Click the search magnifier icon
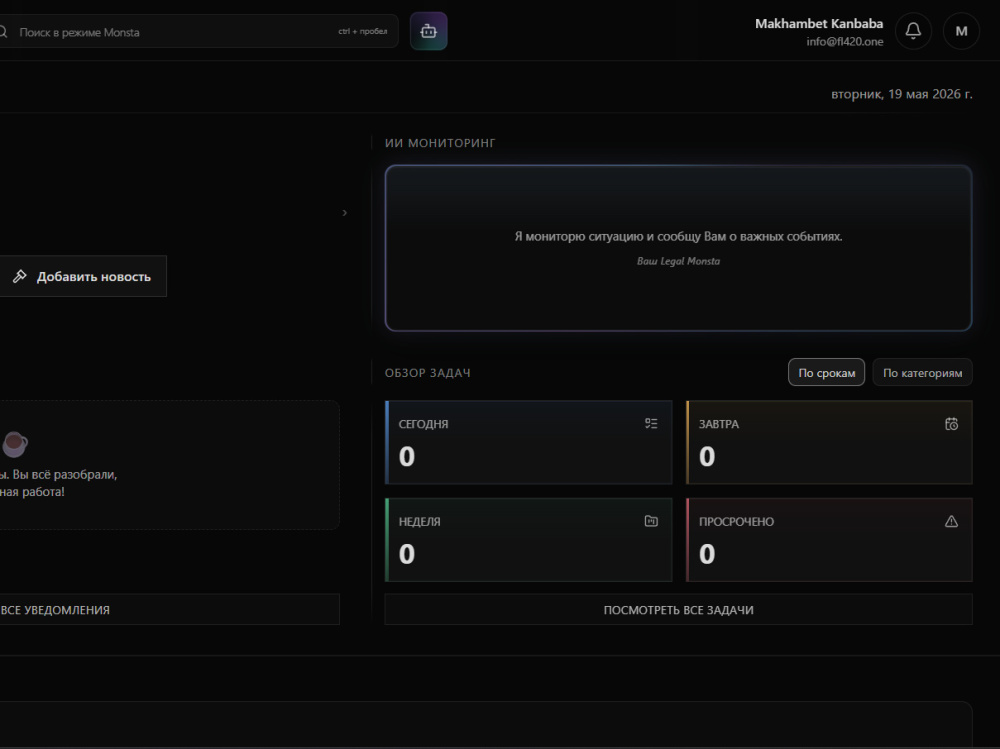The height and width of the screenshot is (749, 1000). pos(3,32)
